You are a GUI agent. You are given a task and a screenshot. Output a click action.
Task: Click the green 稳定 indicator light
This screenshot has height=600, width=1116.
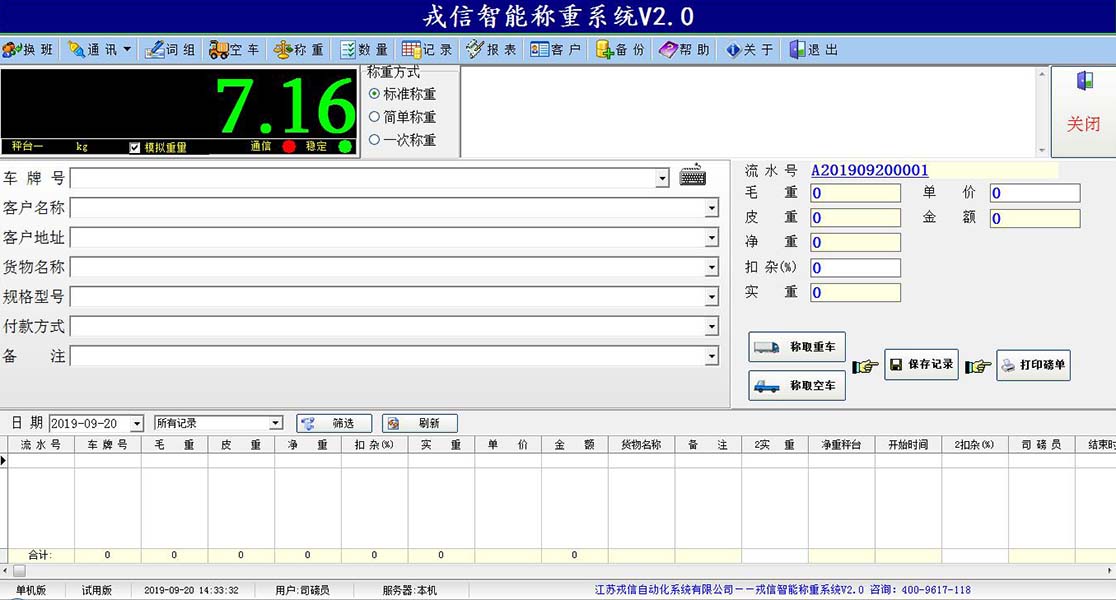click(x=345, y=147)
